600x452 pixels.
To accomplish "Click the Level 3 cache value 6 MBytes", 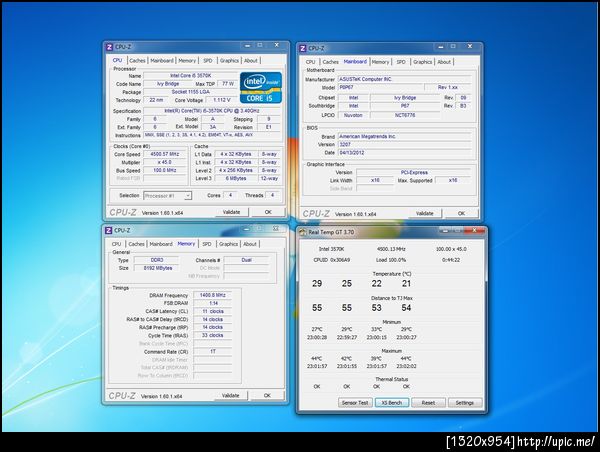I will click(236, 178).
